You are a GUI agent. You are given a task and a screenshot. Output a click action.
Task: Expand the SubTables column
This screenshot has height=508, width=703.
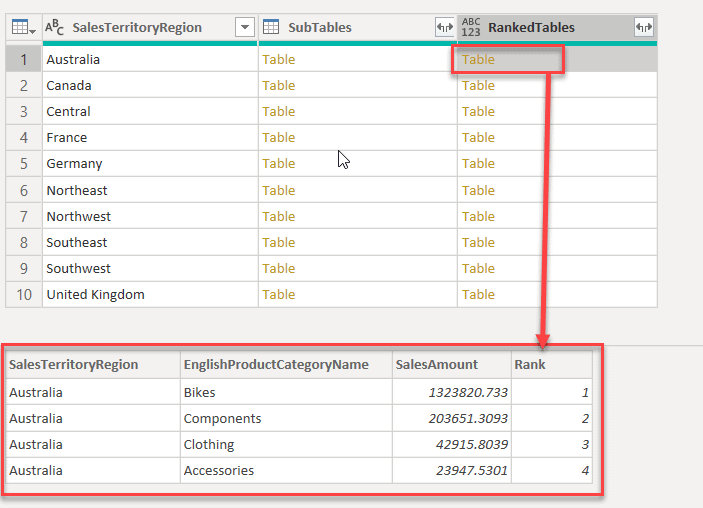[444, 28]
